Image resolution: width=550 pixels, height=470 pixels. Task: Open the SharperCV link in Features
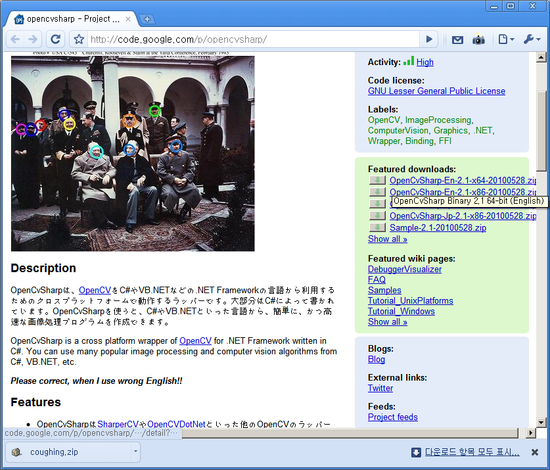click(118, 424)
